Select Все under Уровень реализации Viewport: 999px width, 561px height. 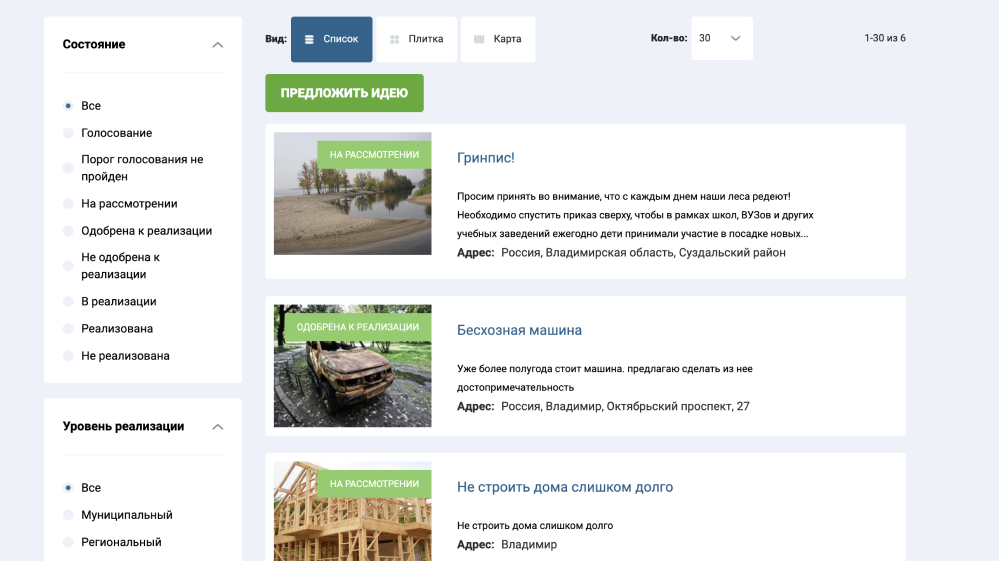tap(68, 488)
